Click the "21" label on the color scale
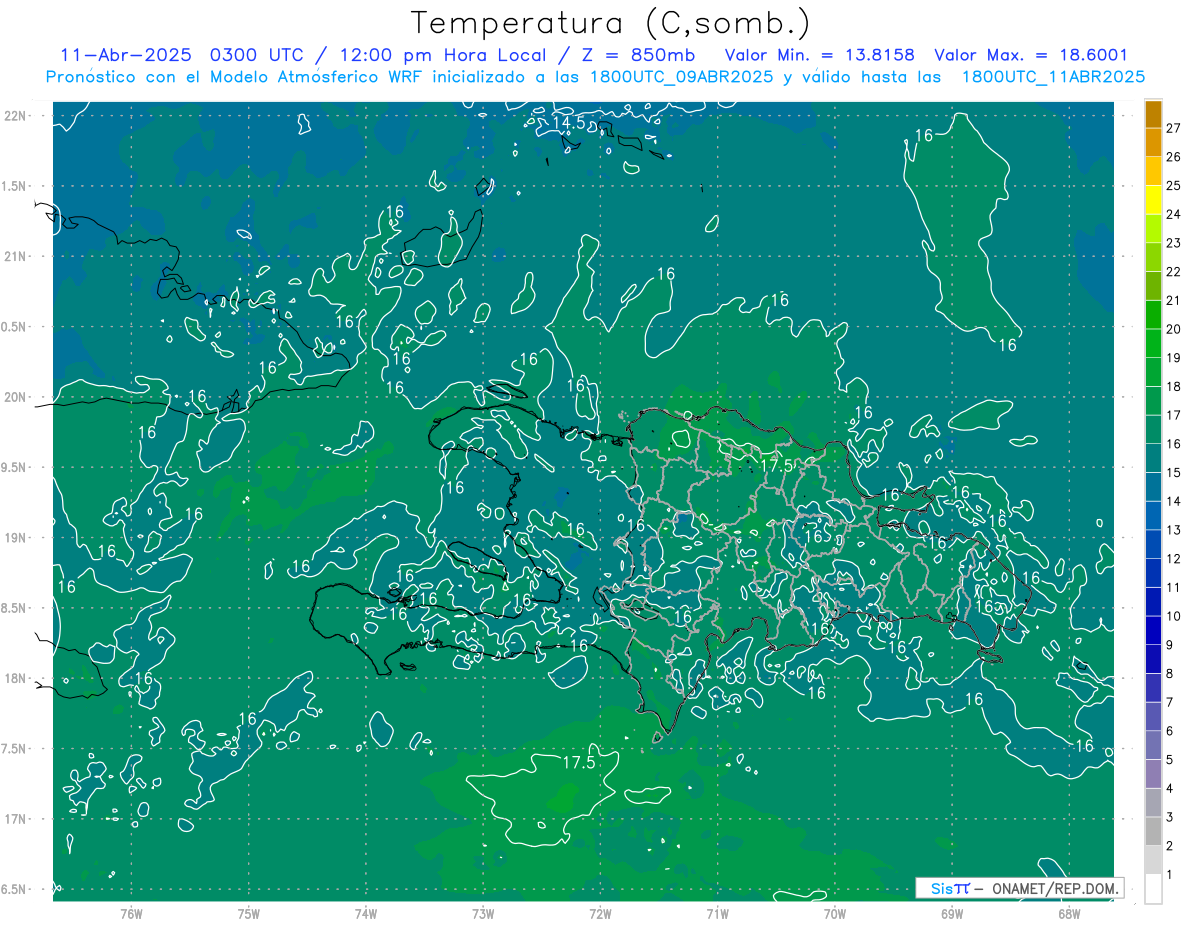 pyautogui.click(x=1173, y=300)
